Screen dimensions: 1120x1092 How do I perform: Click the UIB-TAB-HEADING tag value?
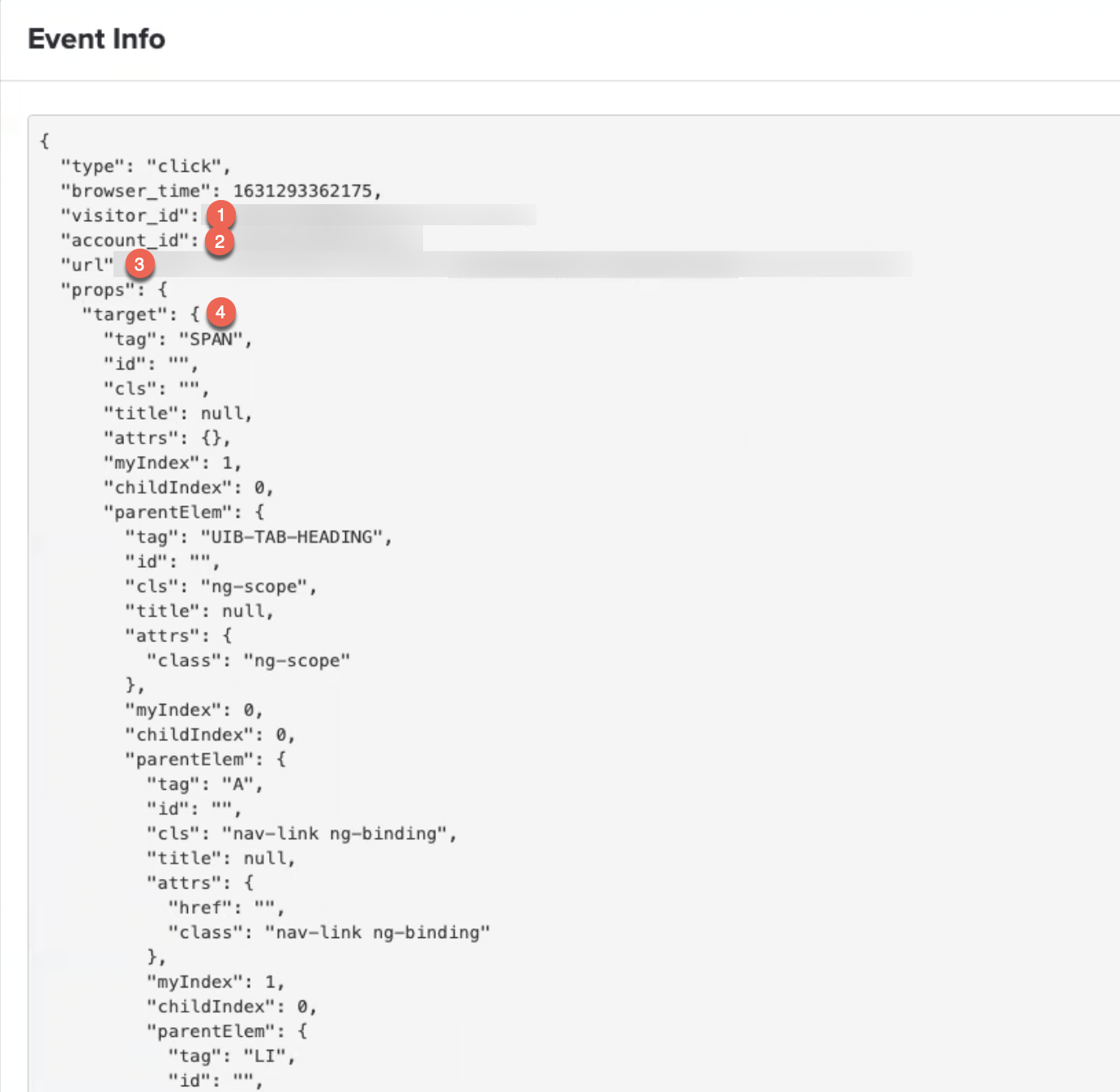click(x=292, y=537)
